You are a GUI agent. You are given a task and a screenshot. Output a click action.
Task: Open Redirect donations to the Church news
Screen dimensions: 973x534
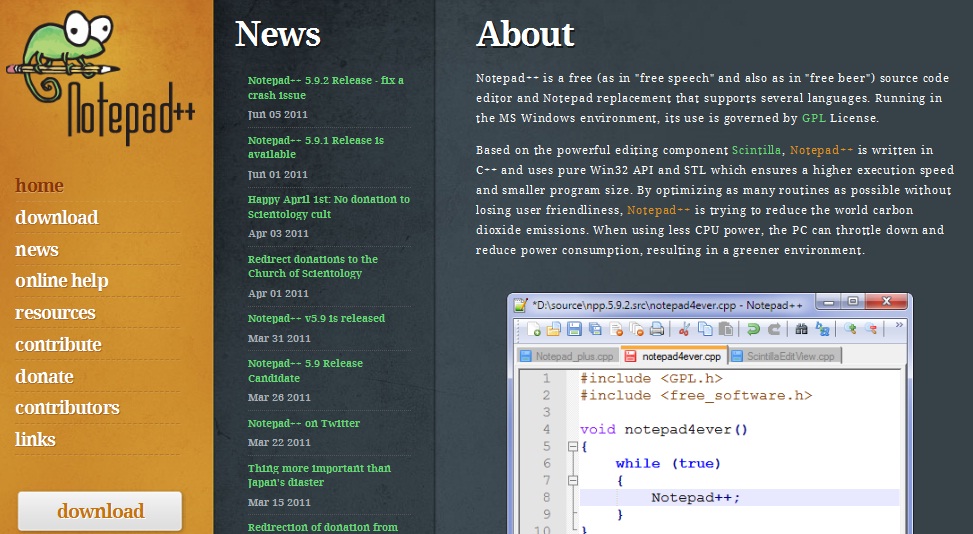tap(313, 266)
